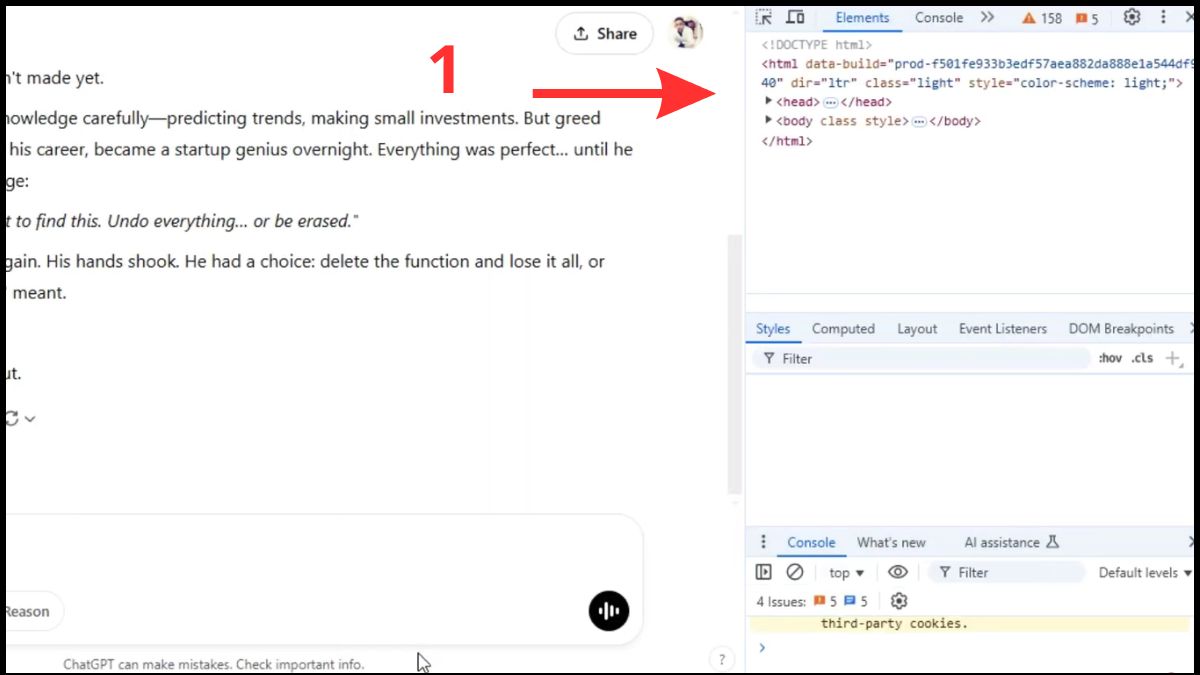Image resolution: width=1200 pixels, height=675 pixels.
Task: Switch to the top Console tab
Action: (x=939, y=18)
